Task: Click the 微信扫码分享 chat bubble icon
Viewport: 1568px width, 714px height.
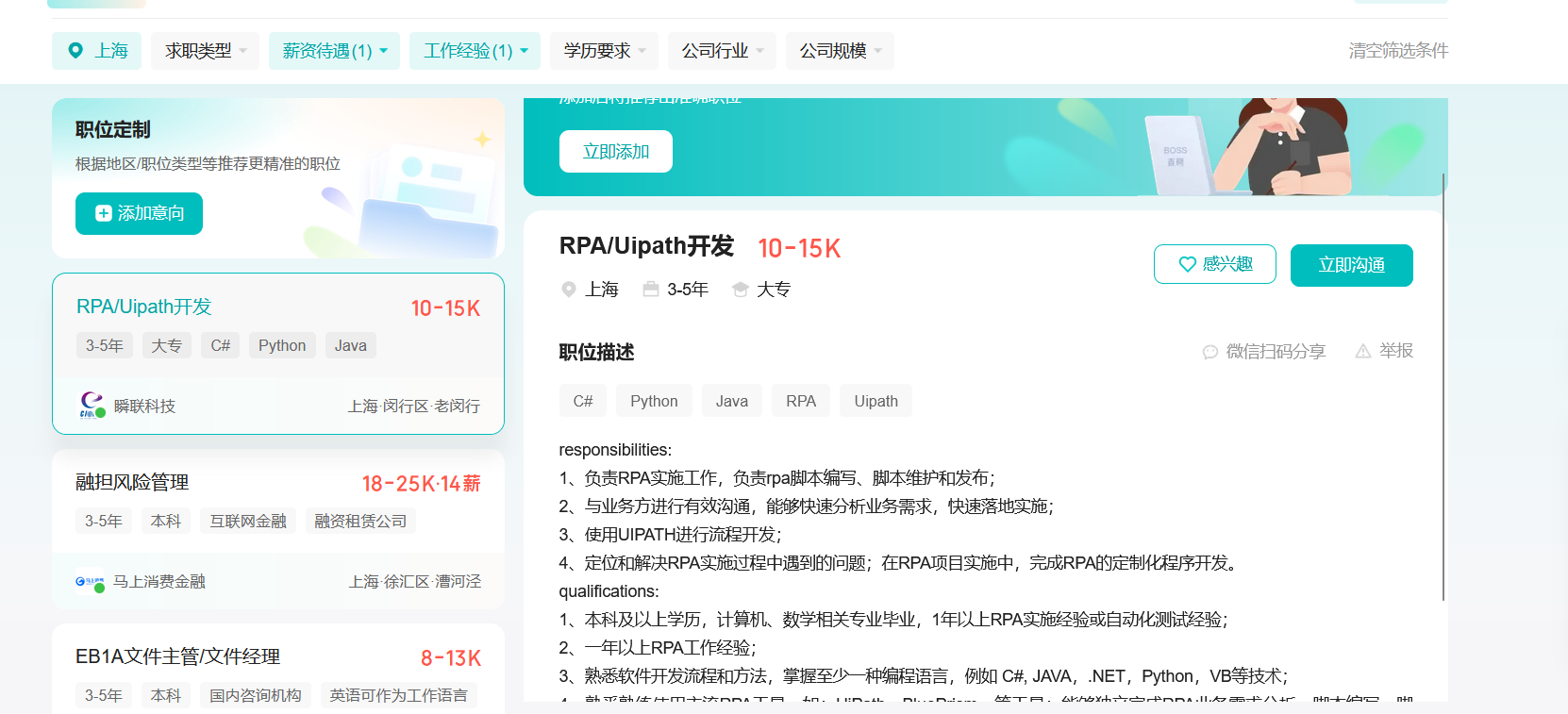Action: pyautogui.click(x=1210, y=352)
